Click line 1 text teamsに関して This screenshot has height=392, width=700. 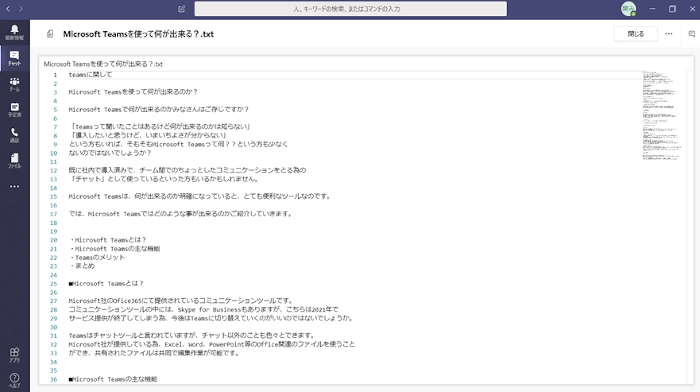[90, 75]
